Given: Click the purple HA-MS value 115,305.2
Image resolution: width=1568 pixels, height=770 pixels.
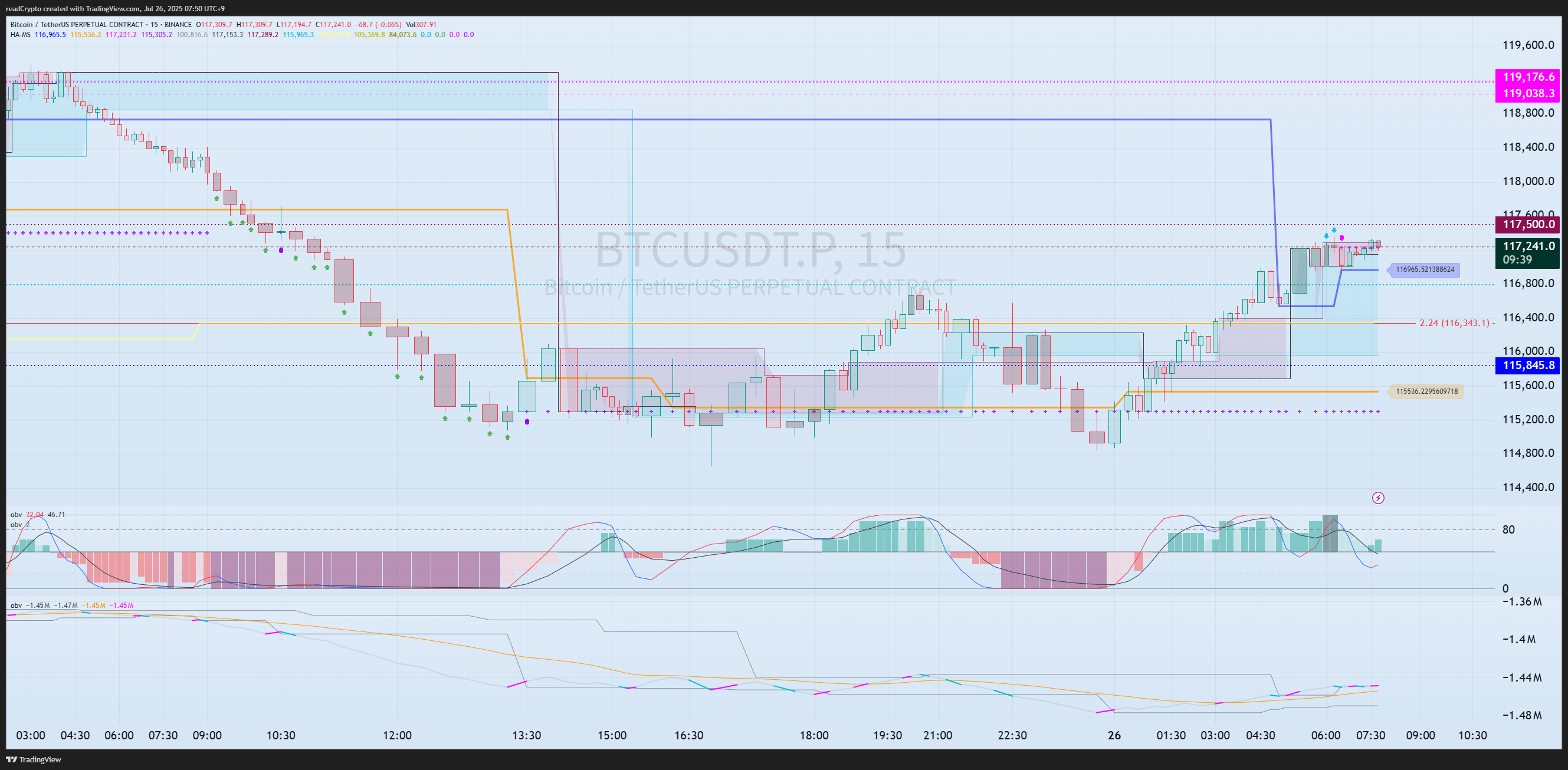Looking at the screenshot, I should coord(156,35).
